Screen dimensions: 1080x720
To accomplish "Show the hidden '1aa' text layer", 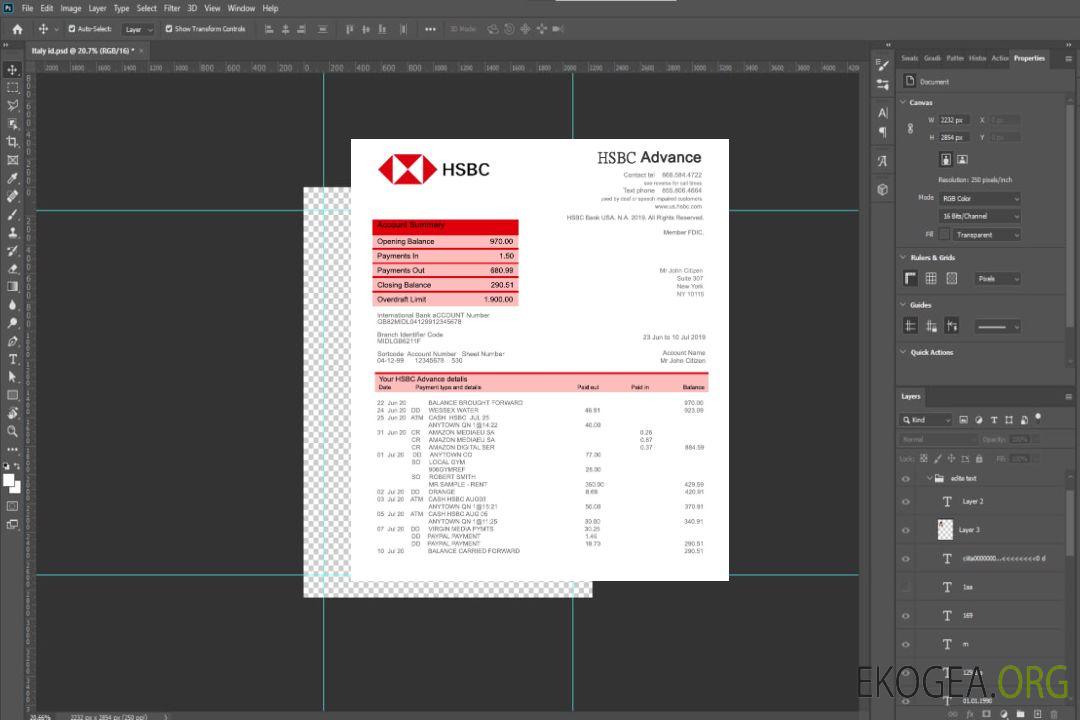I will [x=906, y=587].
